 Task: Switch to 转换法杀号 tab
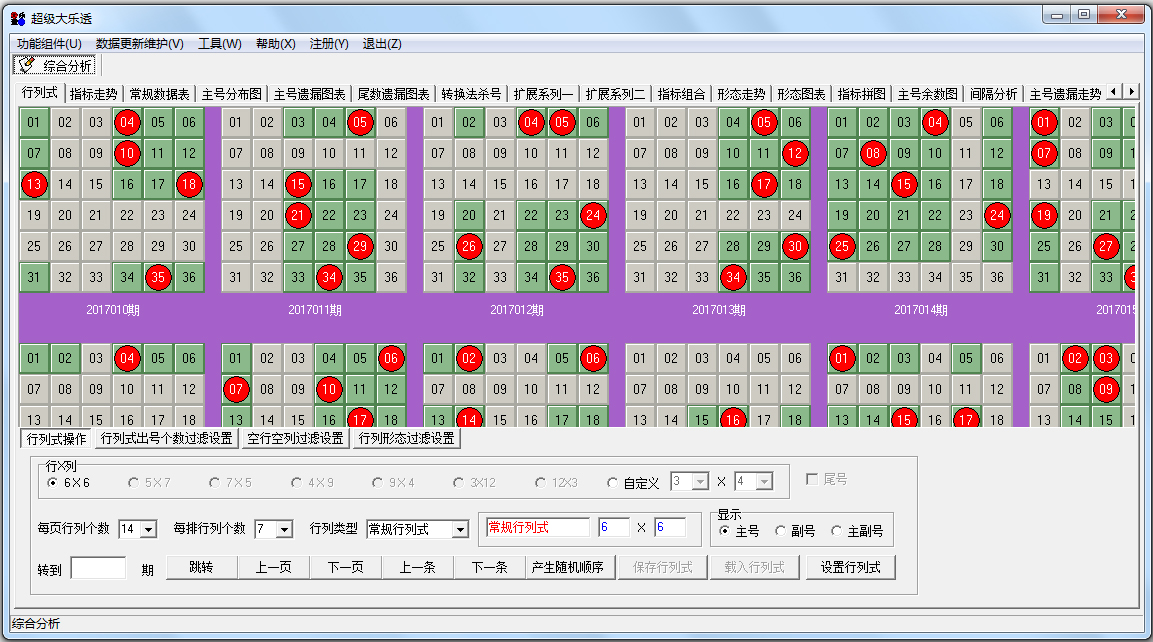click(471, 94)
